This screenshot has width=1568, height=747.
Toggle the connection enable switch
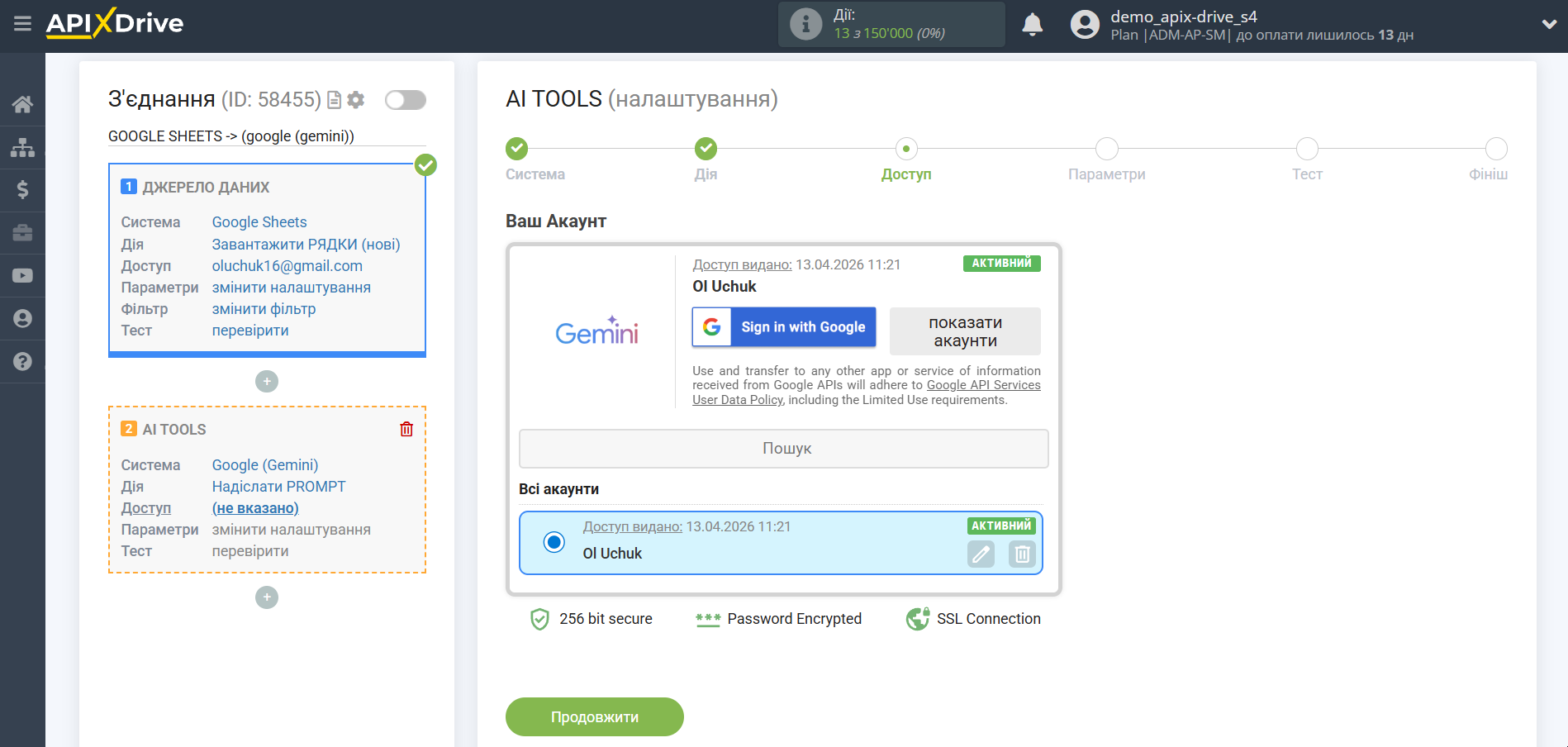[405, 100]
